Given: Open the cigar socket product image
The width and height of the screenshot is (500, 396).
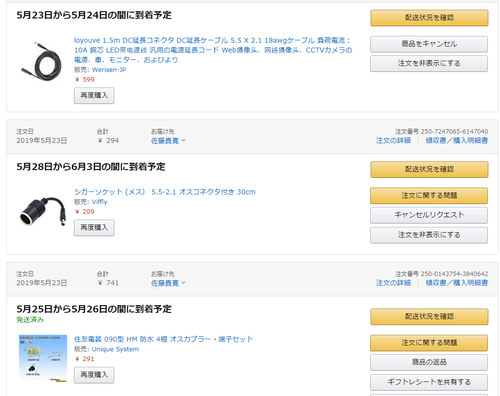Looking at the screenshot, I should (43, 211).
